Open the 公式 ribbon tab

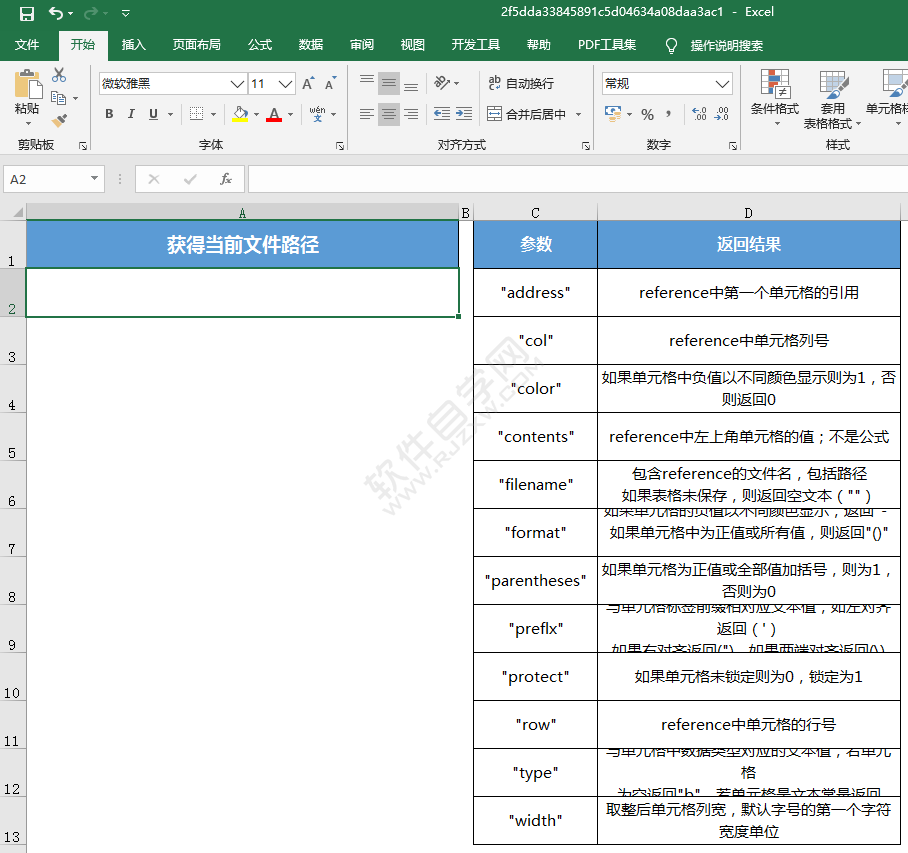coord(259,44)
